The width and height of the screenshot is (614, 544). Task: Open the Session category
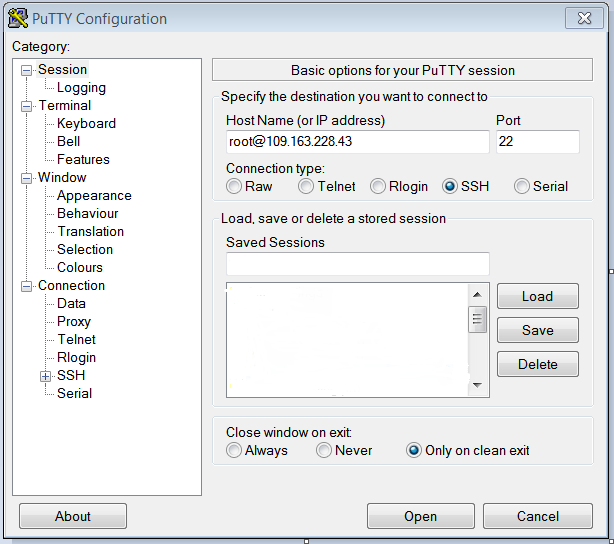click(x=62, y=69)
